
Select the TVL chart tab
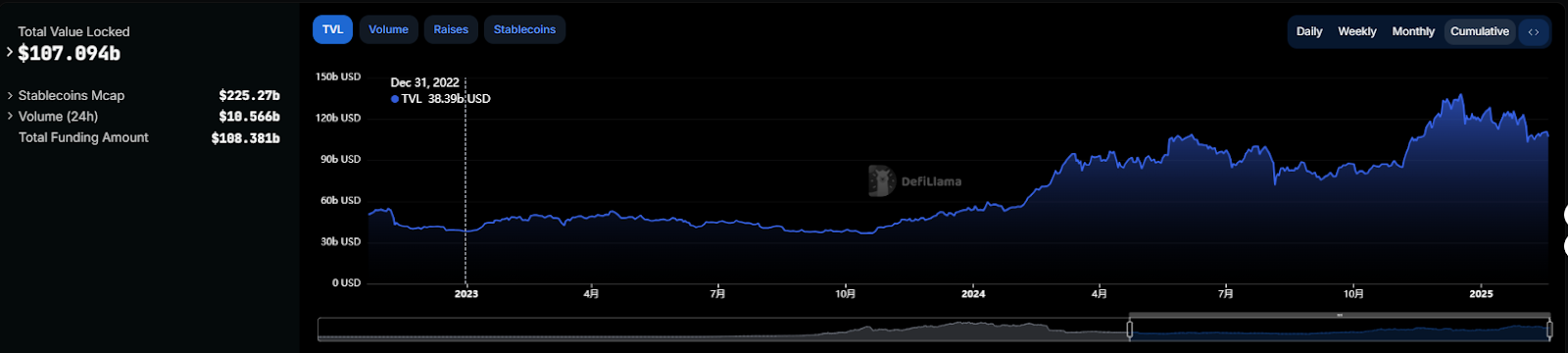click(x=332, y=29)
